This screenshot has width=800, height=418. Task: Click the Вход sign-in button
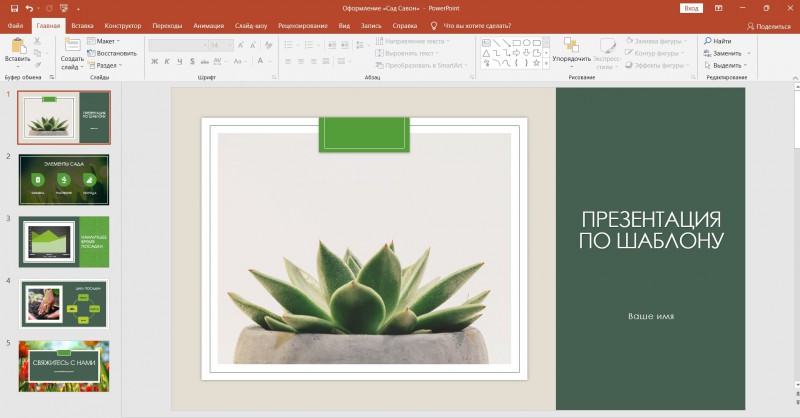click(691, 8)
